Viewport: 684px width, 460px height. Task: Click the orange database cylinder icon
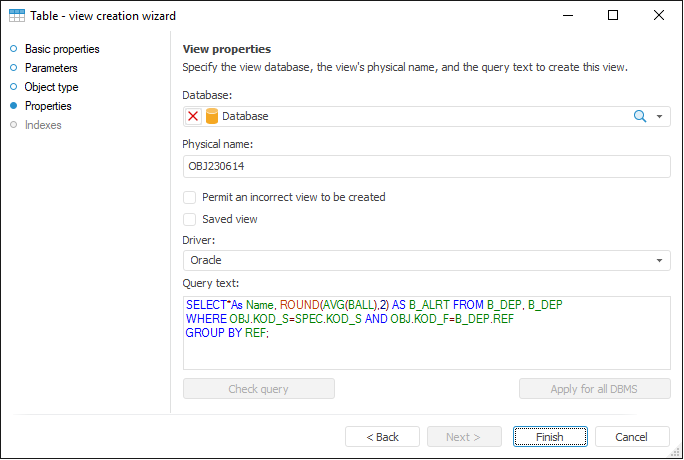point(212,116)
